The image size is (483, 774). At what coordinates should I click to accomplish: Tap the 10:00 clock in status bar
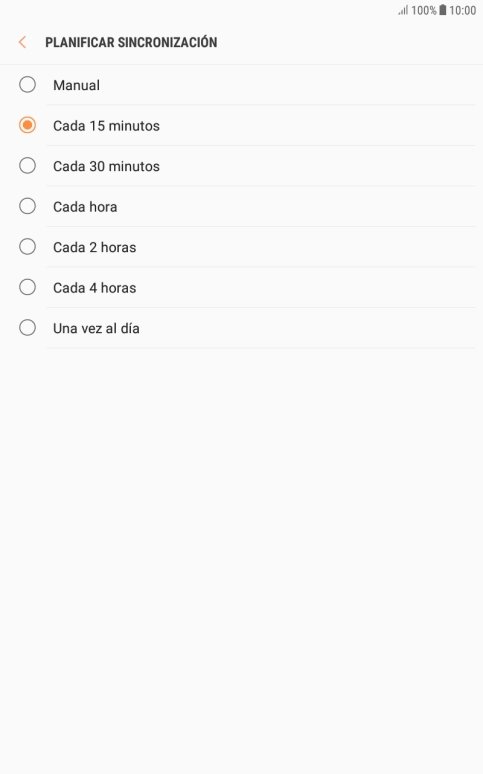[462, 10]
